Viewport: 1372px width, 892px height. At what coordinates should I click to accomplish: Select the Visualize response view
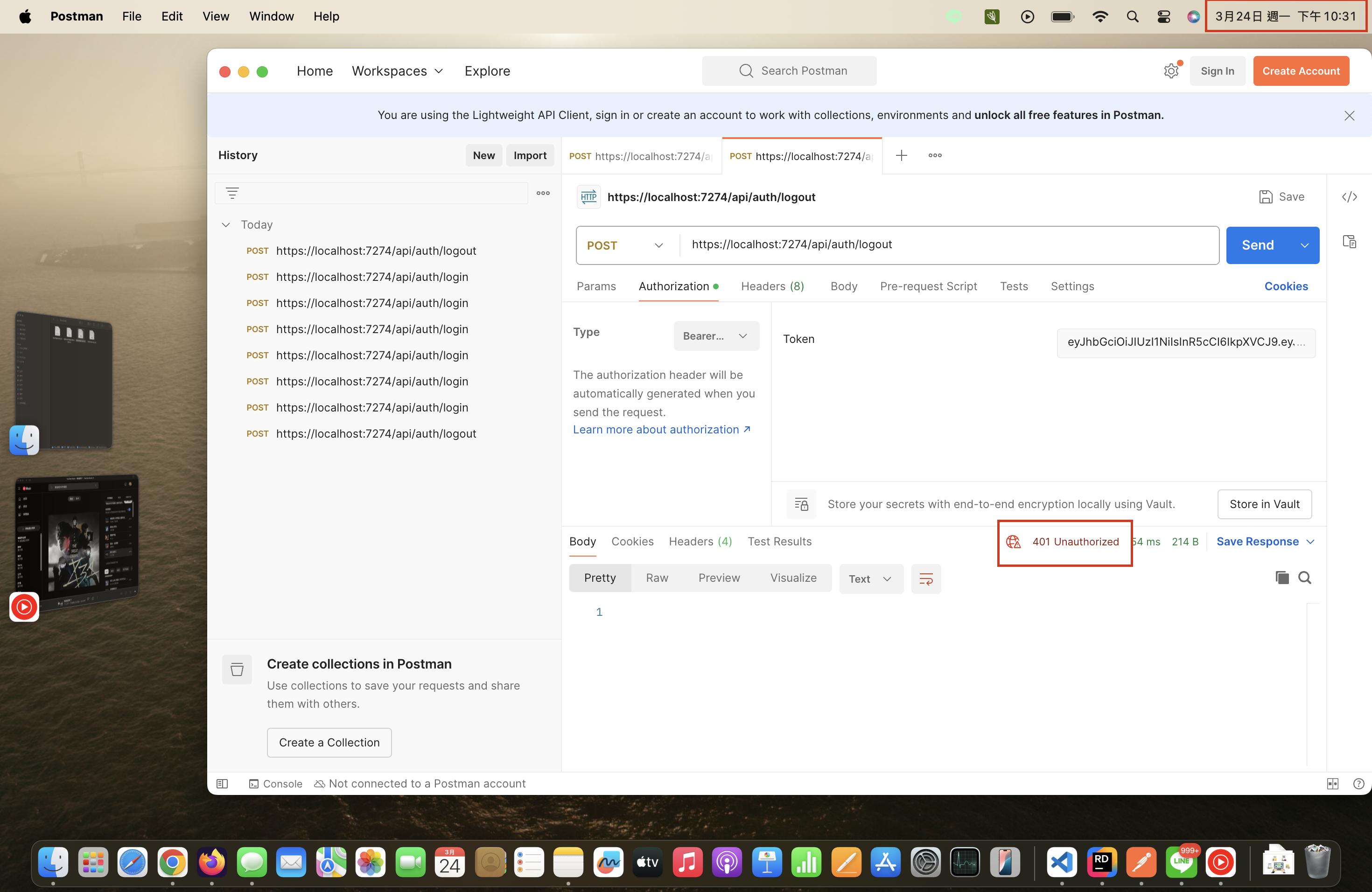point(793,578)
